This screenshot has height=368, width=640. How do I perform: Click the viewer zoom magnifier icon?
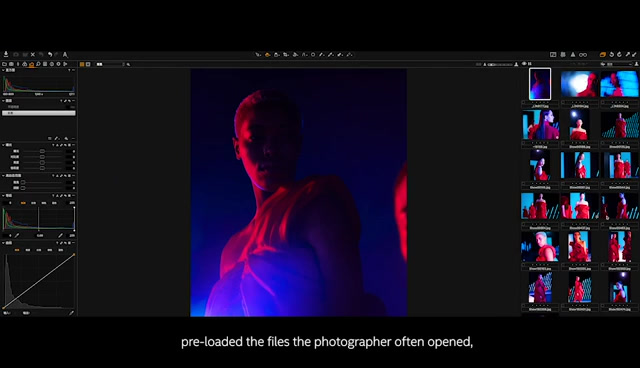click(128, 64)
